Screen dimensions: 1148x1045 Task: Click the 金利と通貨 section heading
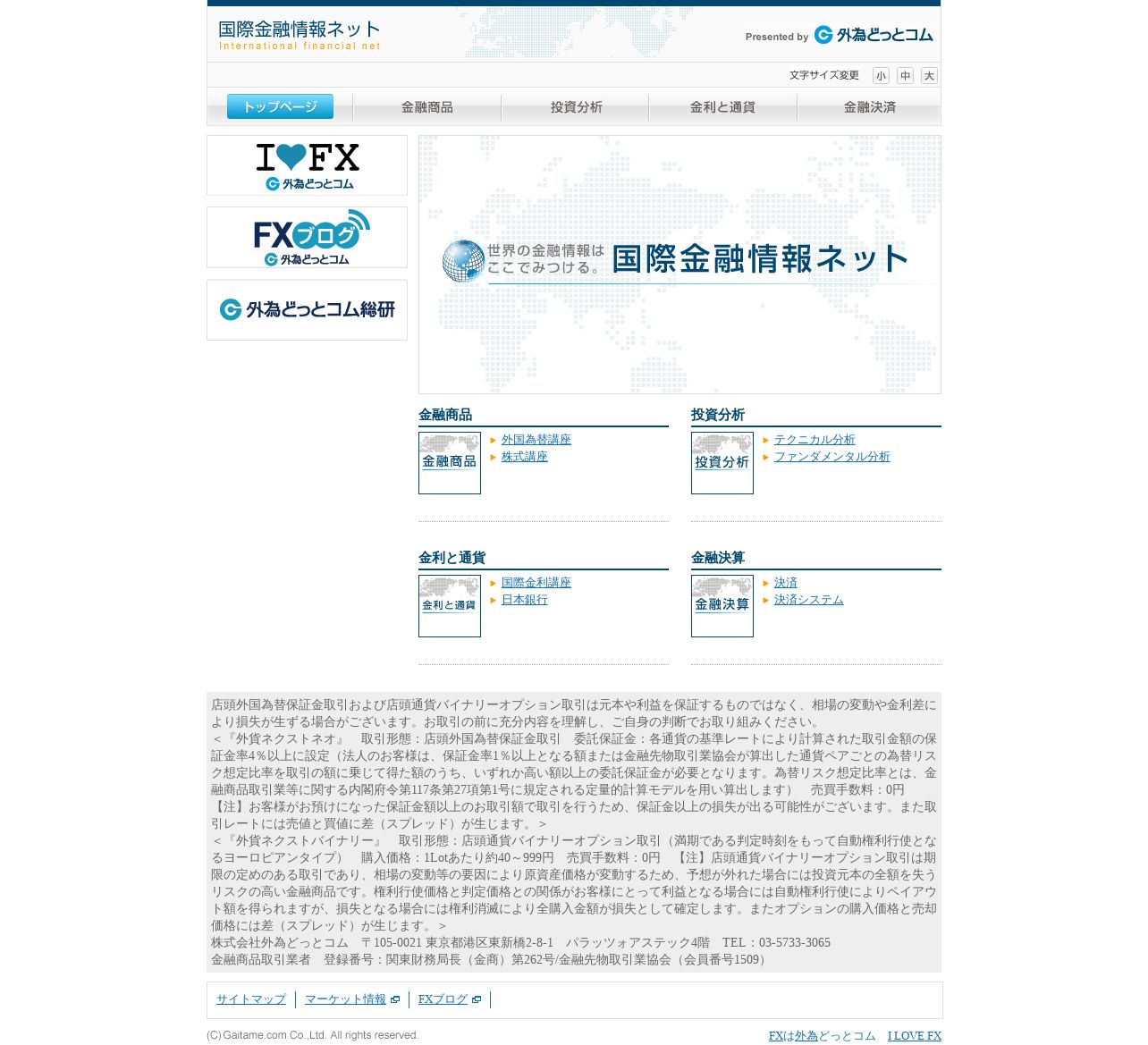pyautogui.click(x=452, y=558)
